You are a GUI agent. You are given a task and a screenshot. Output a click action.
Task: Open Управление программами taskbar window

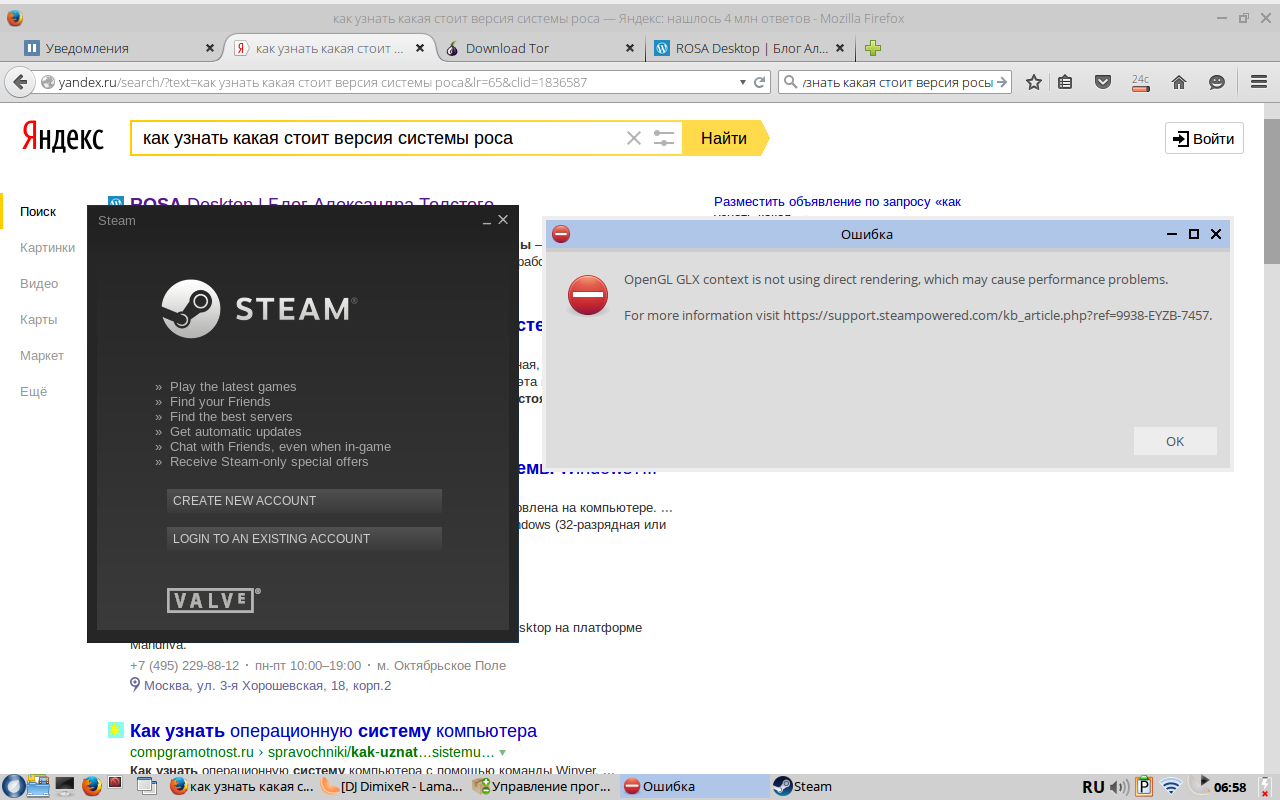pos(542,786)
